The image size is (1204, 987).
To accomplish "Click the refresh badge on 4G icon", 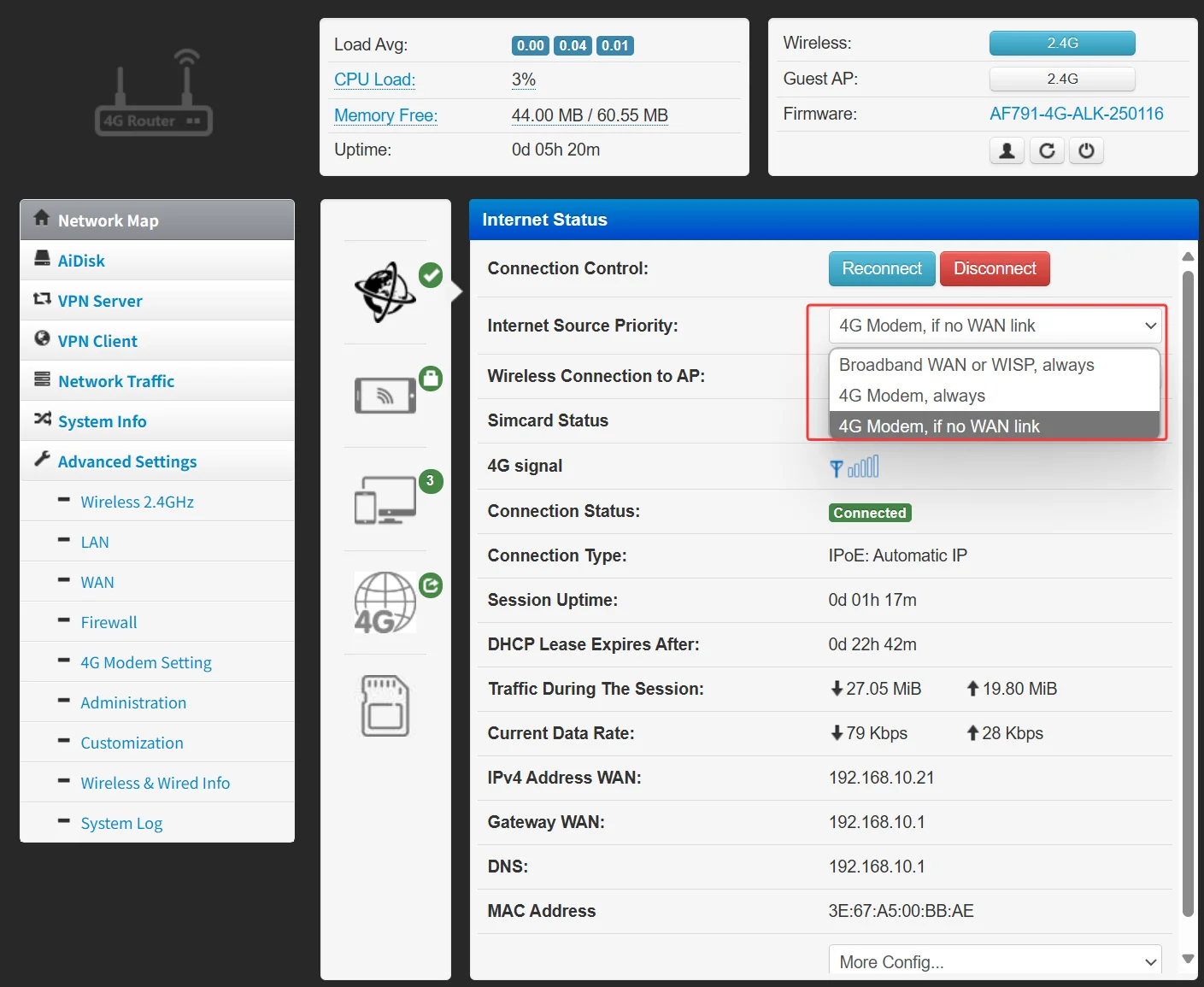I will click(x=431, y=585).
